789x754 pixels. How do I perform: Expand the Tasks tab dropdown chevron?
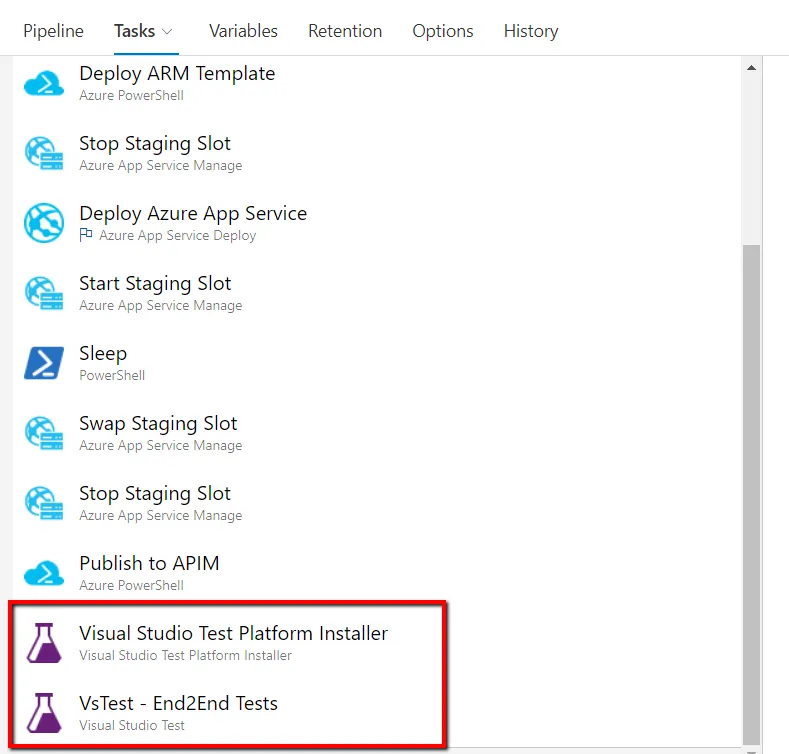coord(167,32)
